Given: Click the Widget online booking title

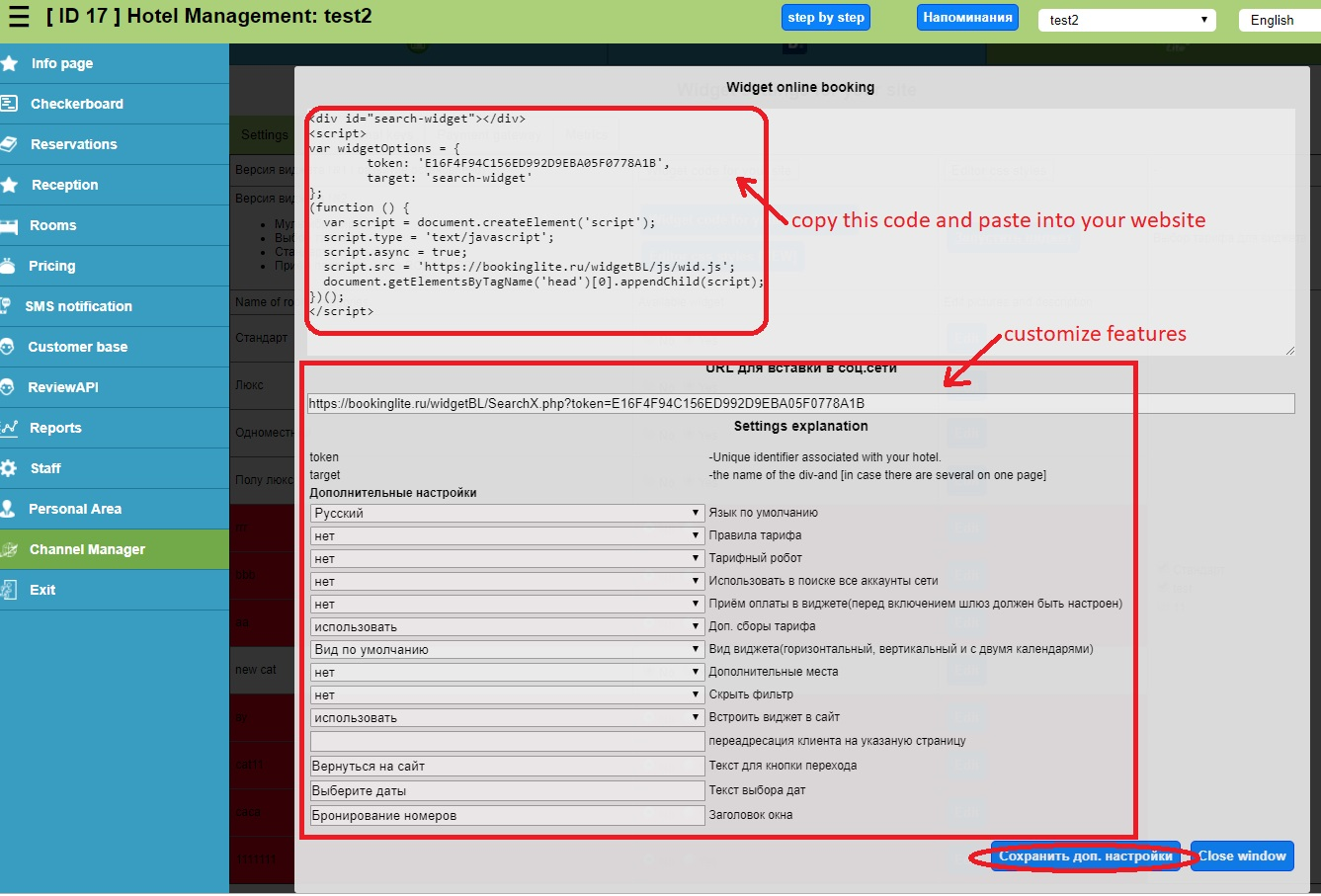Looking at the screenshot, I should [x=800, y=87].
